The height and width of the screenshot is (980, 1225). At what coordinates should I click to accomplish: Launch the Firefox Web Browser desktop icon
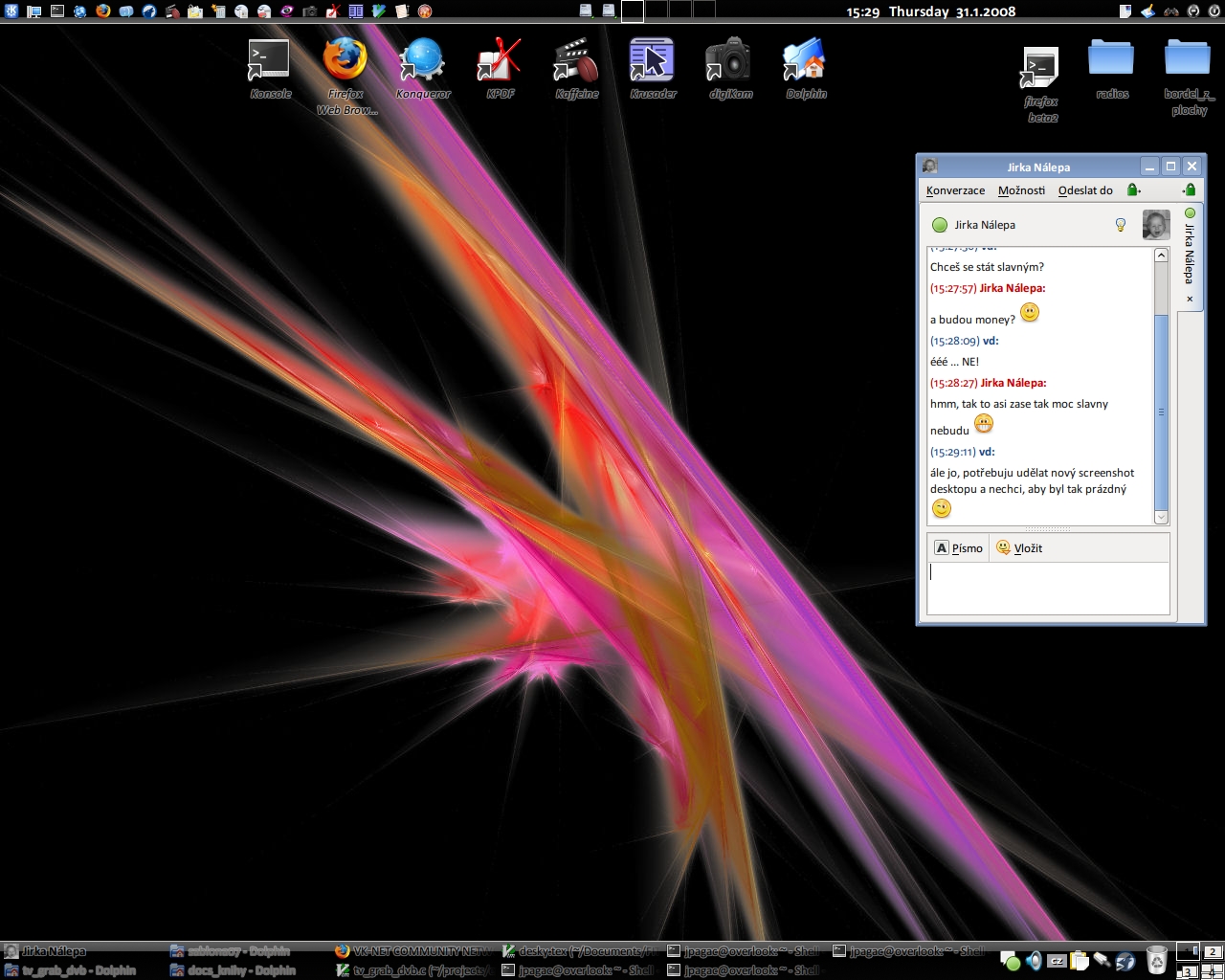[x=345, y=75]
